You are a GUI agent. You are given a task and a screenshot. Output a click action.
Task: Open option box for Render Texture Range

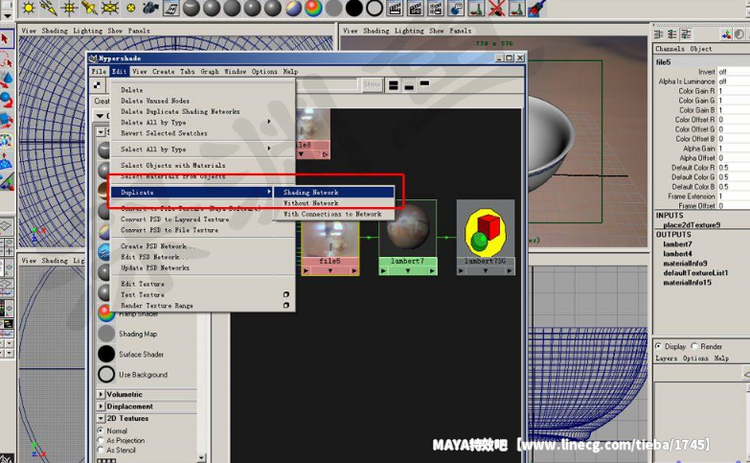pyautogui.click(x=286, y=305)
